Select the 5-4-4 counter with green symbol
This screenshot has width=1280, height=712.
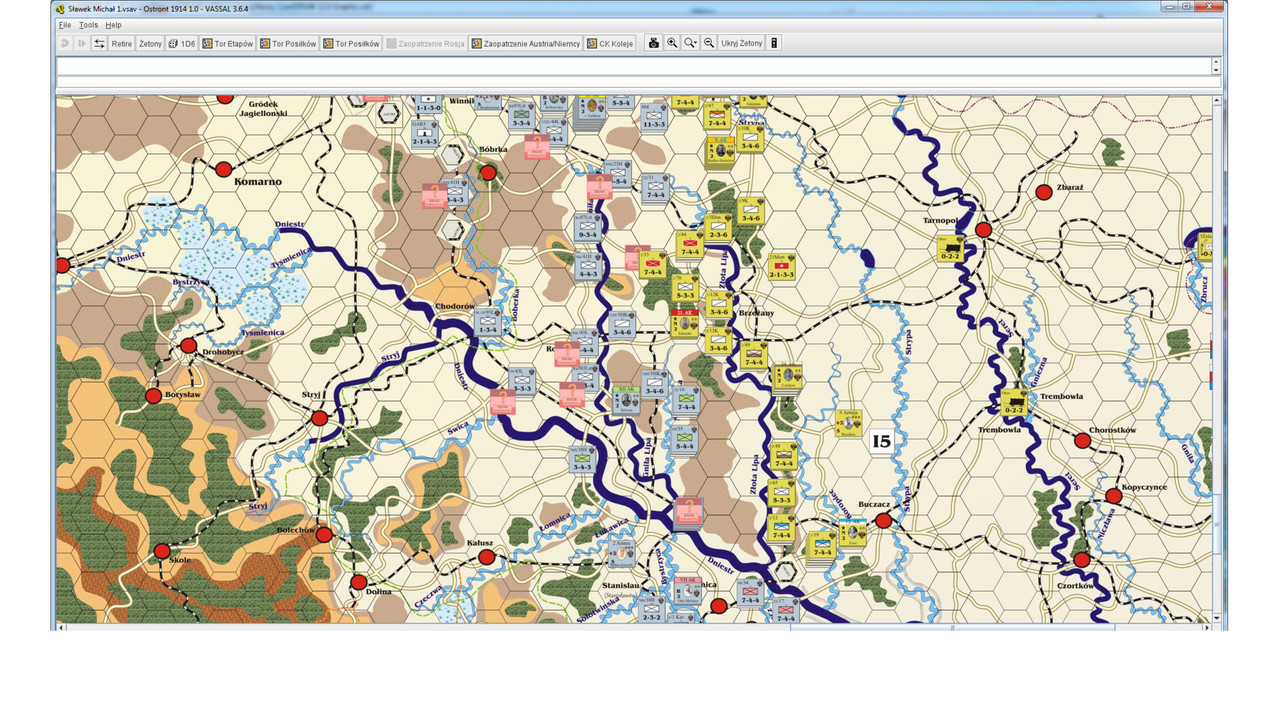click(685, 438)
